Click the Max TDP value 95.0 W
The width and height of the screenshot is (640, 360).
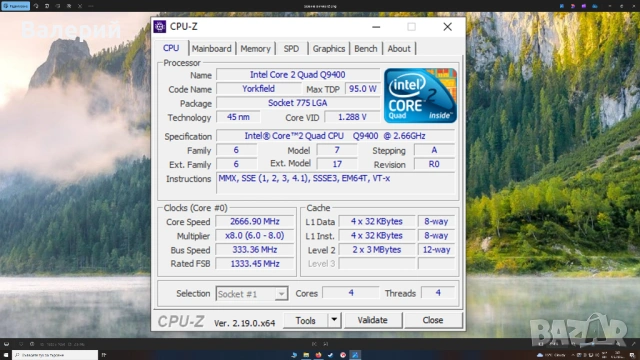(x=362, y=89)
